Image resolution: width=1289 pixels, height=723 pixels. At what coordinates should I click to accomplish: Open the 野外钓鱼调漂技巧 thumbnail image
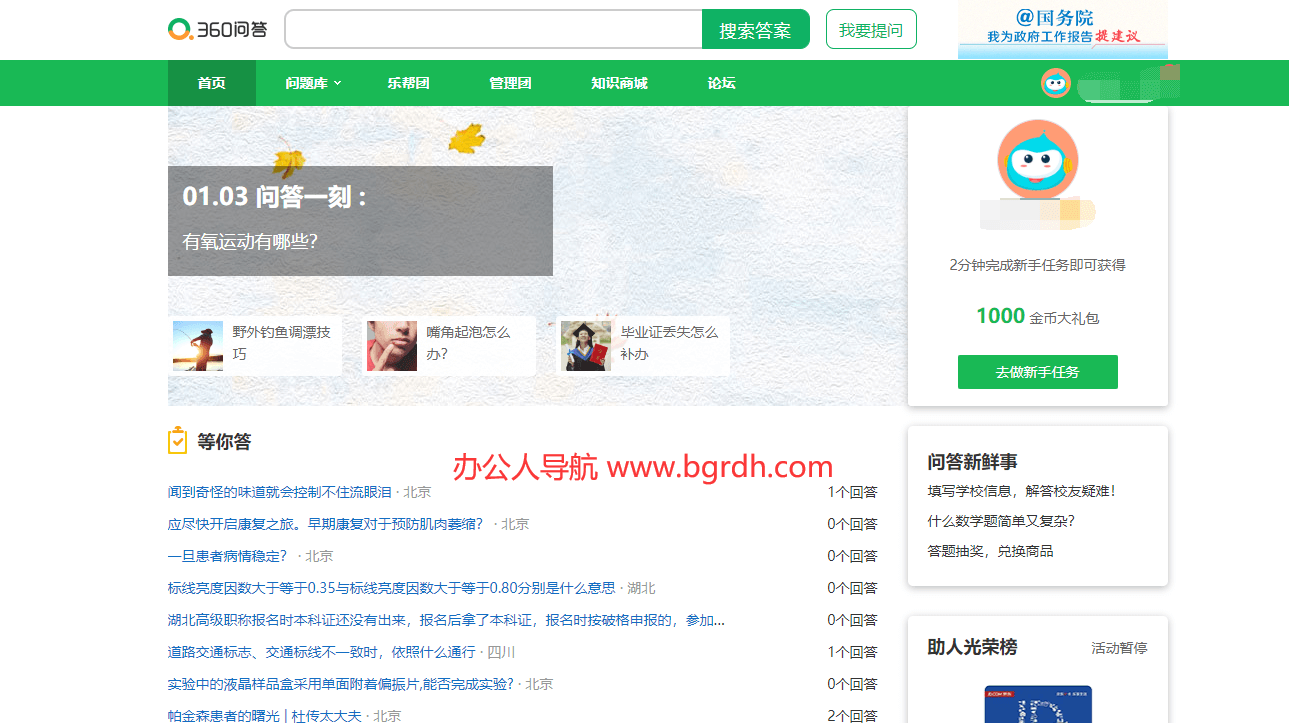(x=198, y=346)
